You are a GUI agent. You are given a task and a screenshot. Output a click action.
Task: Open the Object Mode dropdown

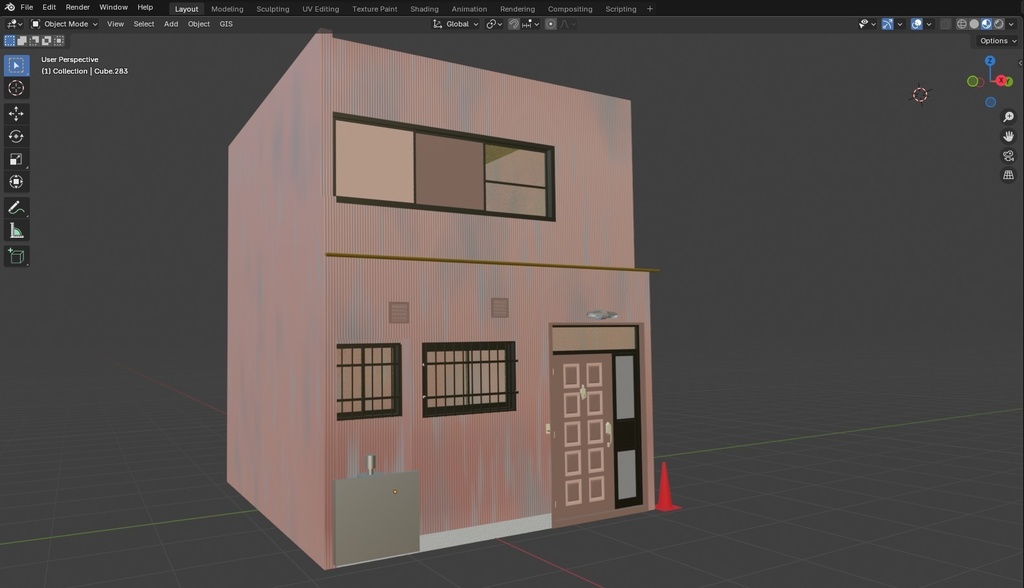(64, 24)
